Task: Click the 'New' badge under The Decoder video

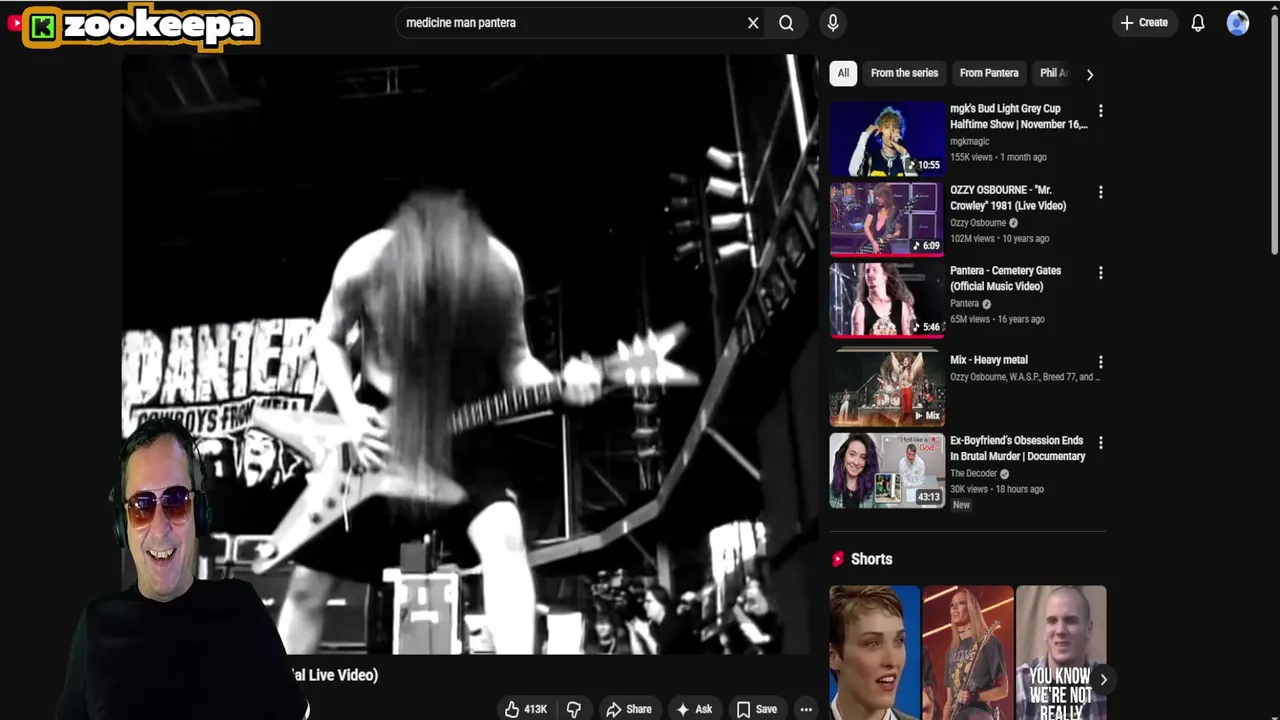Action: tap(961, 505)
